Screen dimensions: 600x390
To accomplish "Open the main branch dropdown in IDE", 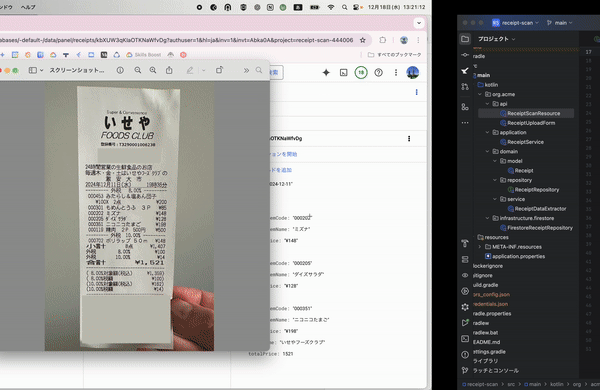I will (560, 23).
